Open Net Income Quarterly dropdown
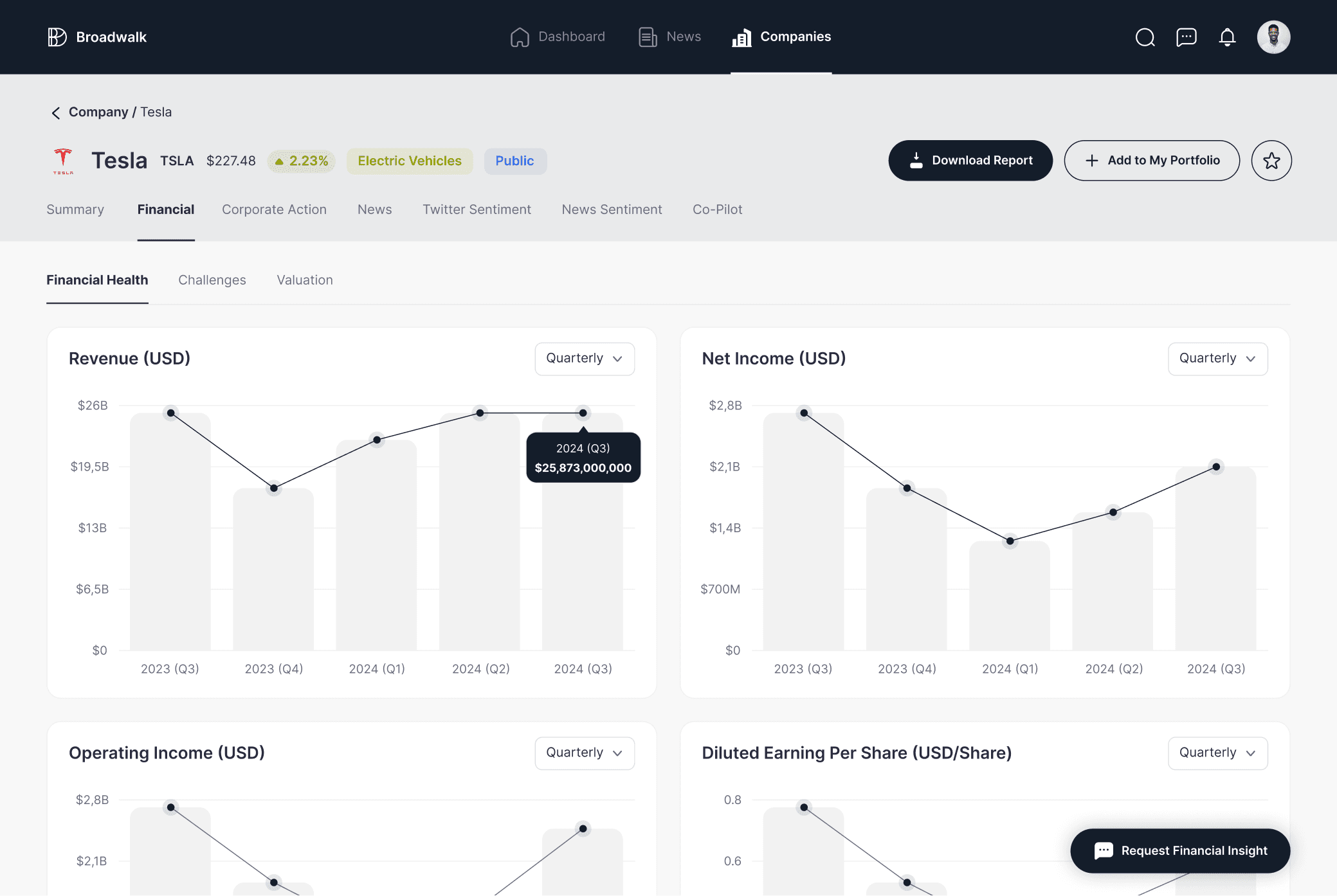The width and height of the screenshot is (1337, 896). tap(1217, 359)
